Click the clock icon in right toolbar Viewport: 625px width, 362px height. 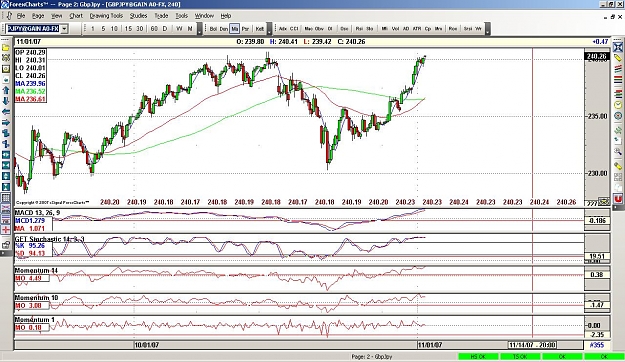pos(618,105)
